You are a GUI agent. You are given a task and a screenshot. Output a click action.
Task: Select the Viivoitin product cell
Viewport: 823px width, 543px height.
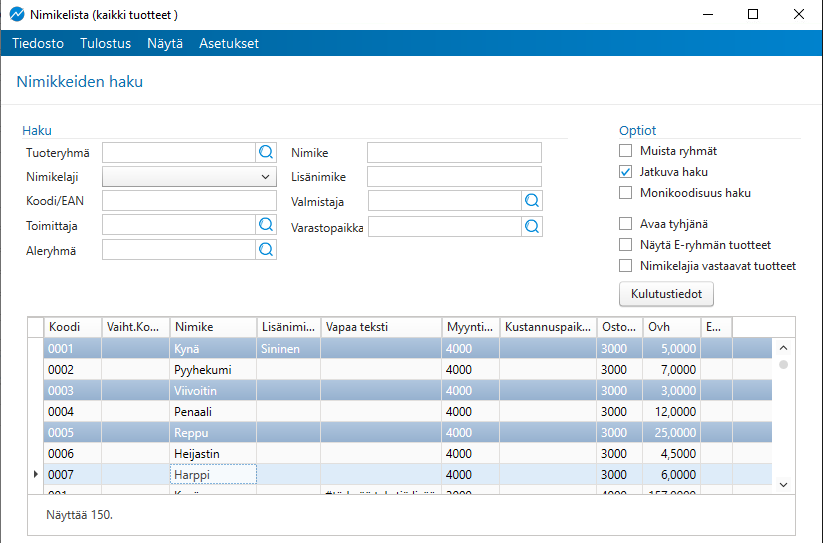[213, 390]
